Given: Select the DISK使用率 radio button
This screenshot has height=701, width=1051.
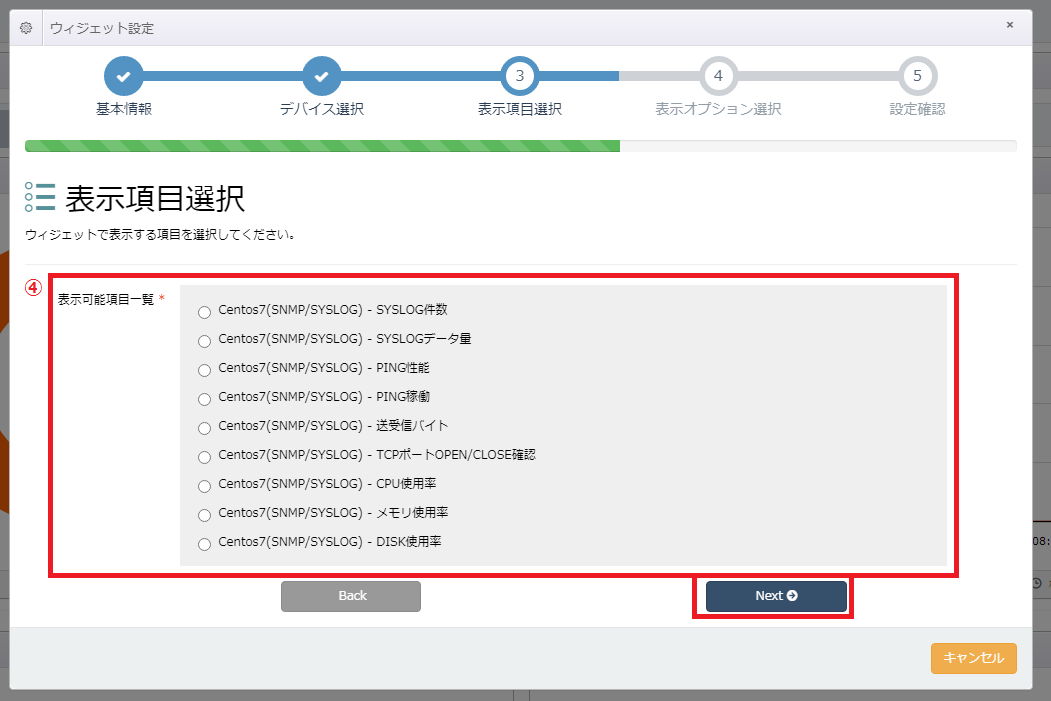Looking at the screenshot, I should [204, 544].
